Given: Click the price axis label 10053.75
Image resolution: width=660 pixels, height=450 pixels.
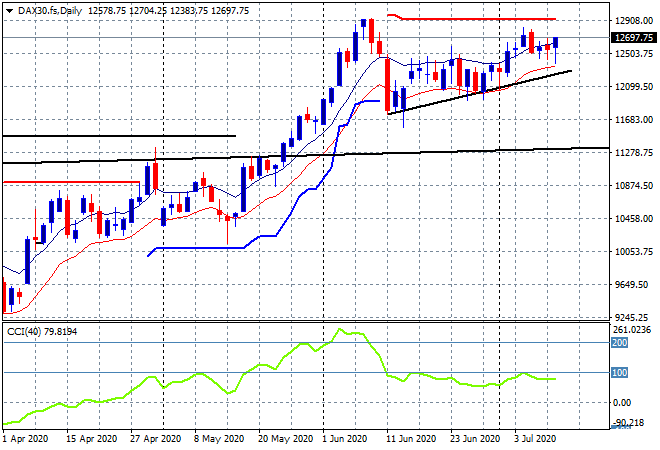Looking at the screenshot, I should coord(633,252).
